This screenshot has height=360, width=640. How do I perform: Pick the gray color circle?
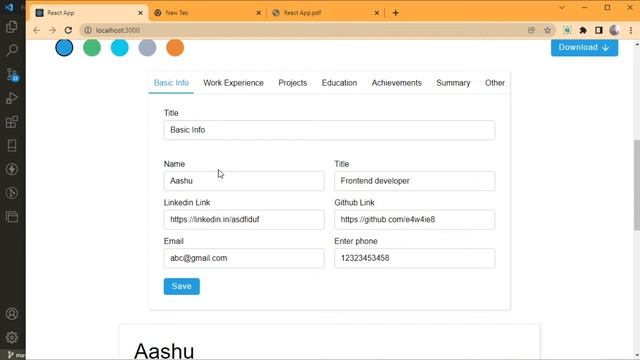point(147,48)
